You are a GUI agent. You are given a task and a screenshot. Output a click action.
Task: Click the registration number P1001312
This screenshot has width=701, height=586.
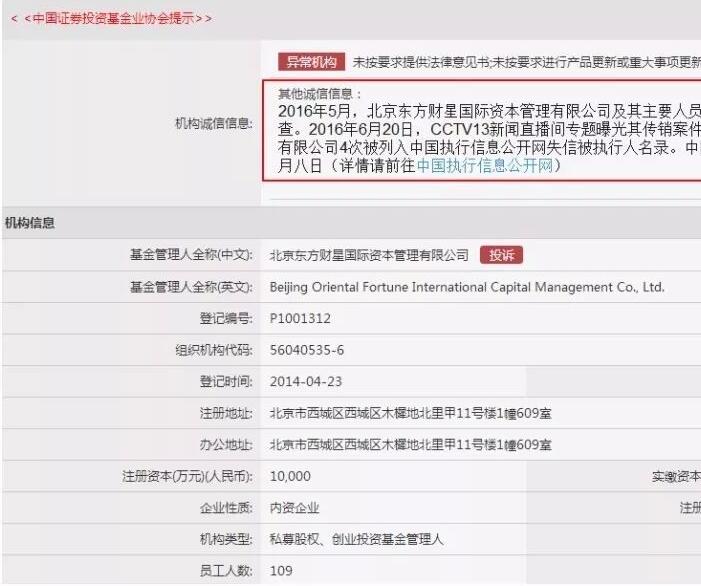coord(300,319)
